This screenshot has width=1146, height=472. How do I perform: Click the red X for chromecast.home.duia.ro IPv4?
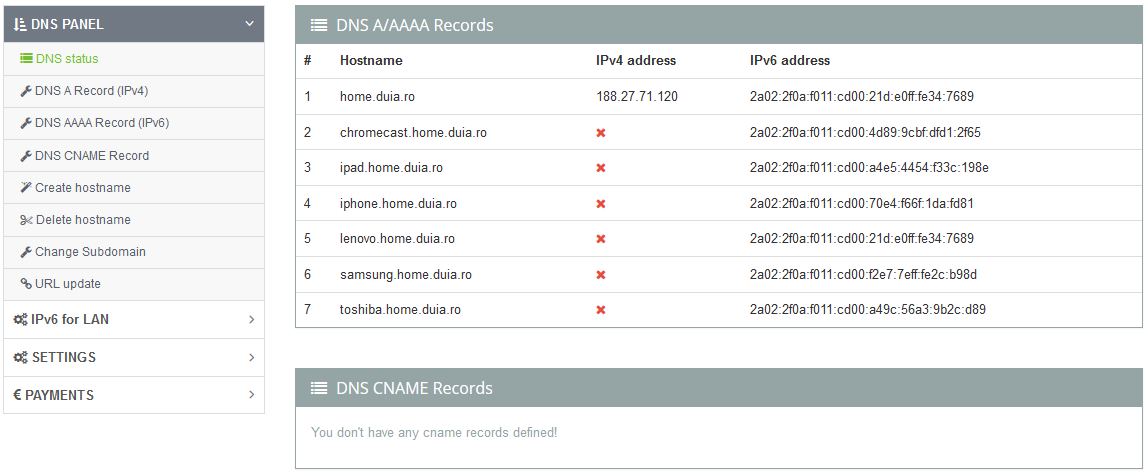601,133
